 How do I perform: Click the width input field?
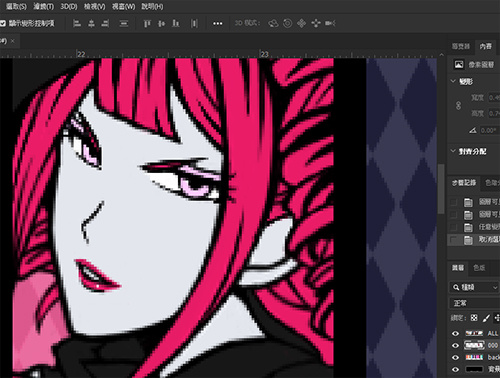point(494,98)
